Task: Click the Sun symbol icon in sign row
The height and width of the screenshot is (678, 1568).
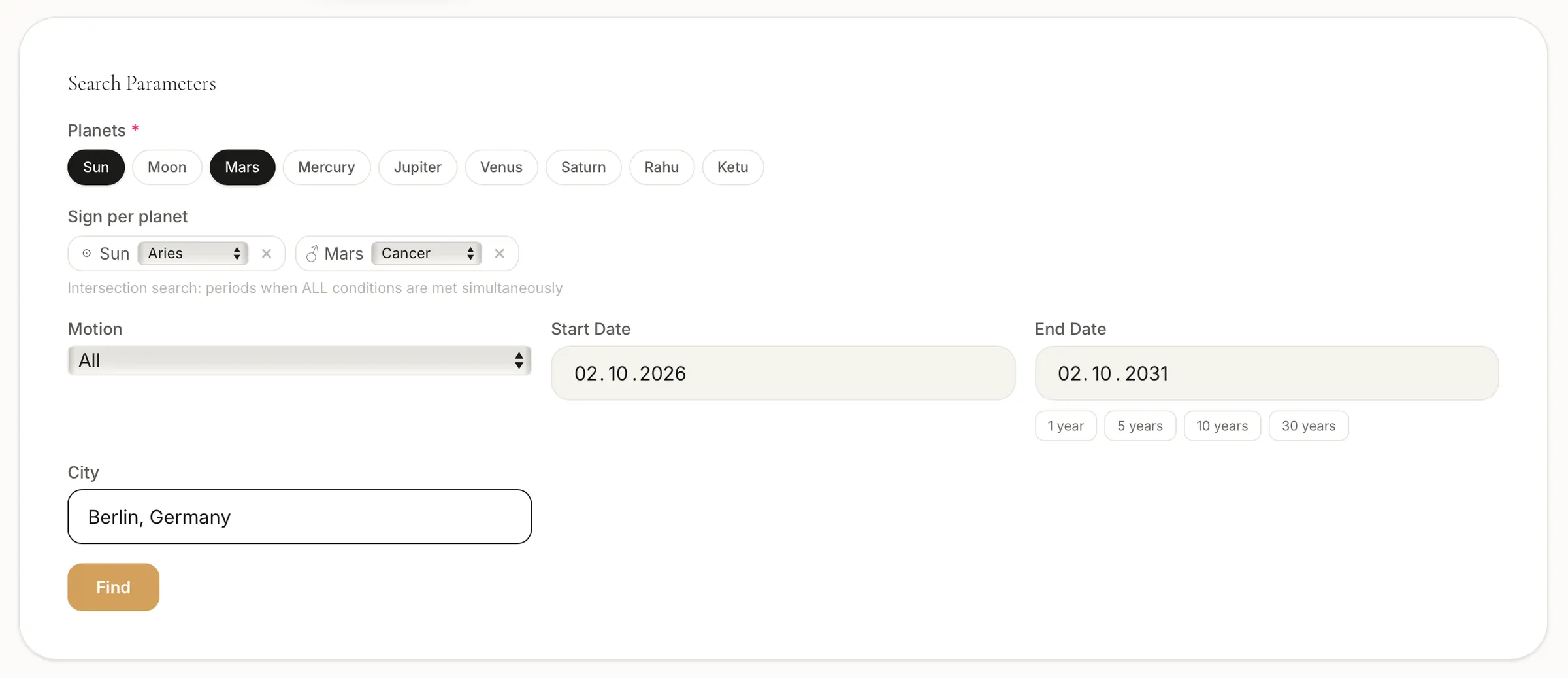Action: (86, 253)
